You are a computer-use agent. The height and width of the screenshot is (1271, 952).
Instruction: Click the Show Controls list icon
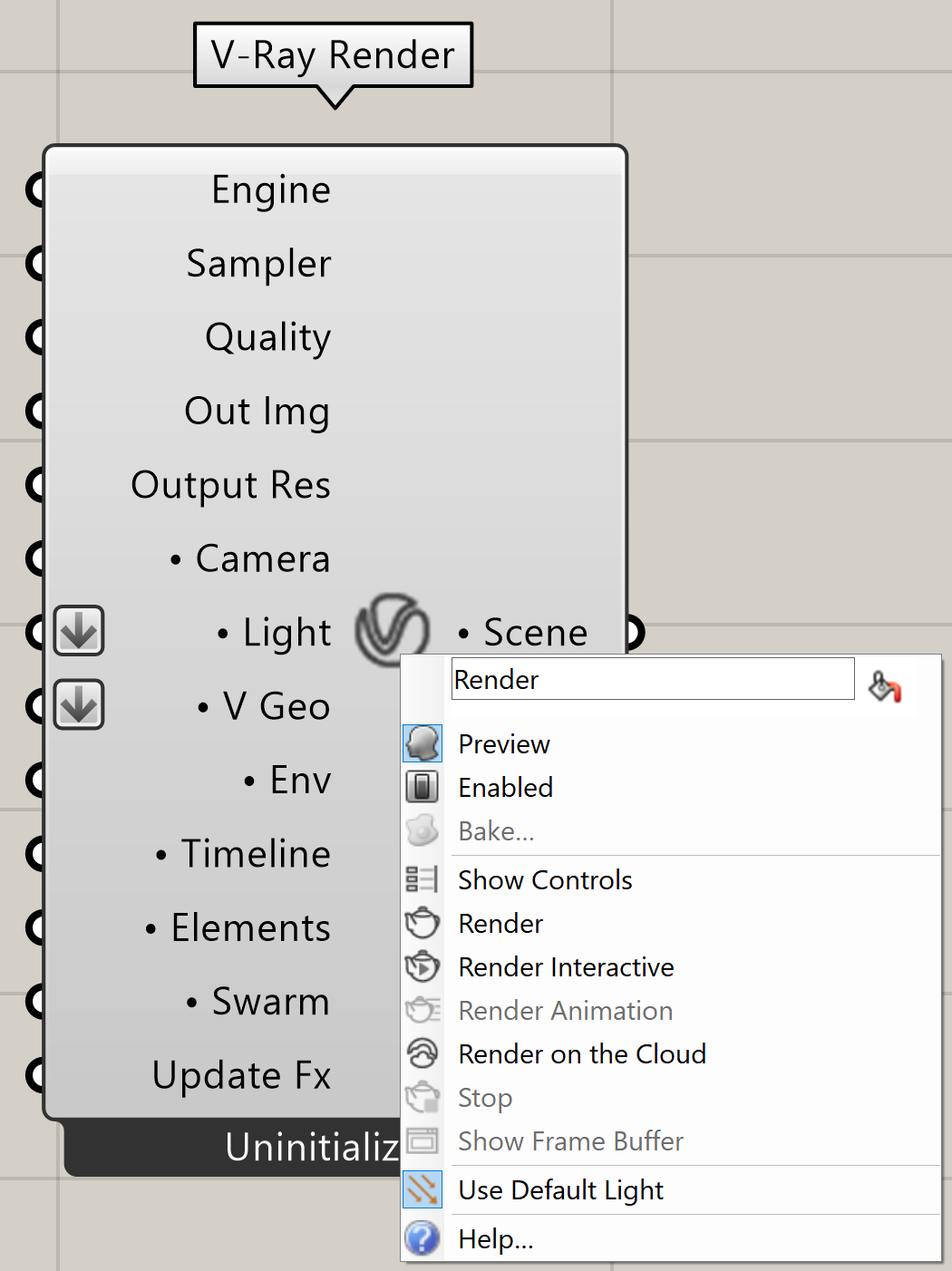(423, 879)
